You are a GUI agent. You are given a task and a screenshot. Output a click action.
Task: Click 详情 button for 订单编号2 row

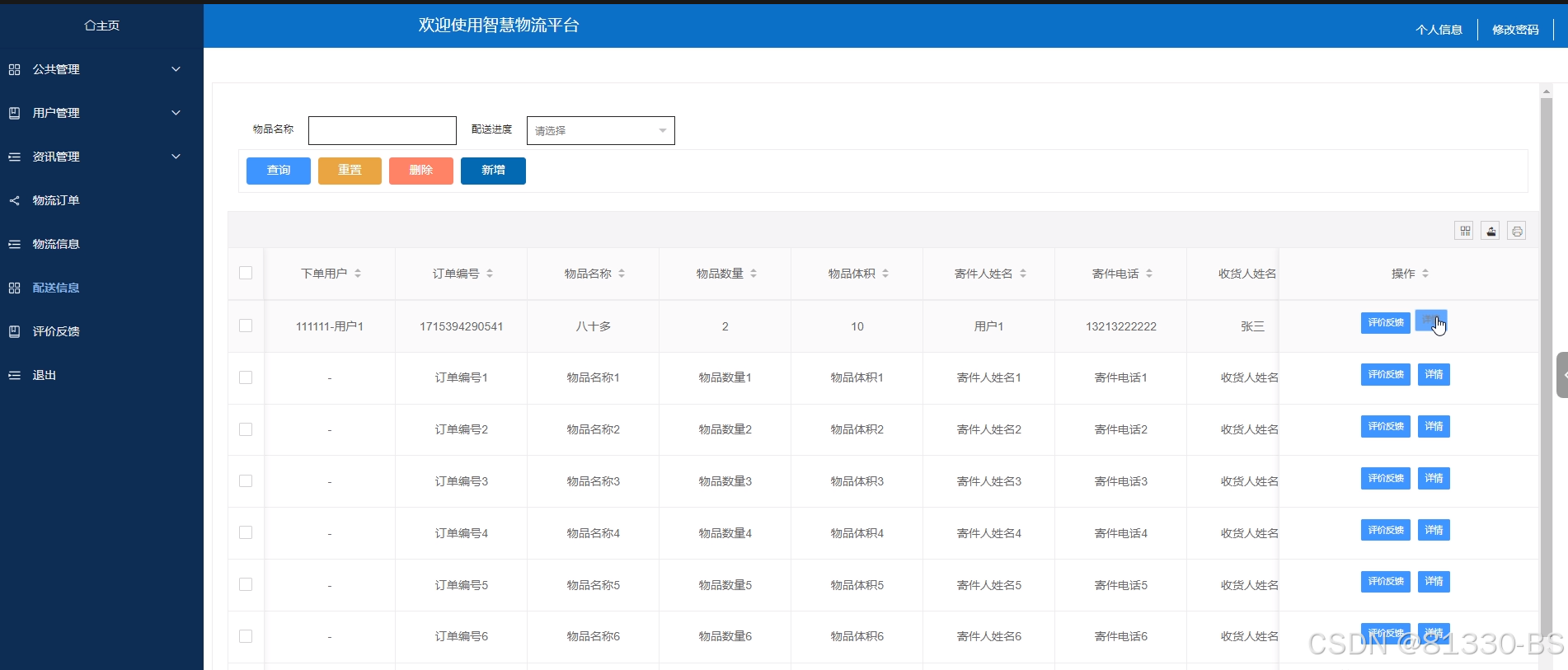click(1434, 427)
